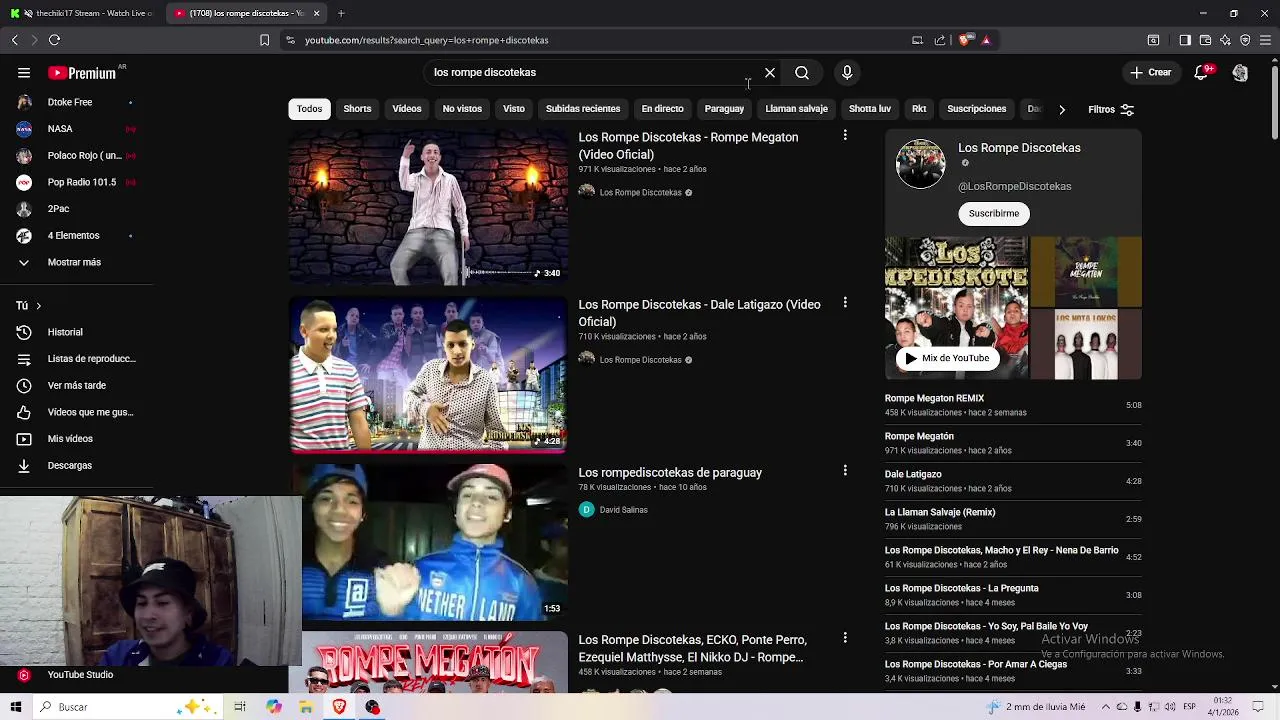This screenshot has height=720, width=1280.
Task: Select the Paraguay filter chip
Action: (724, 109)
